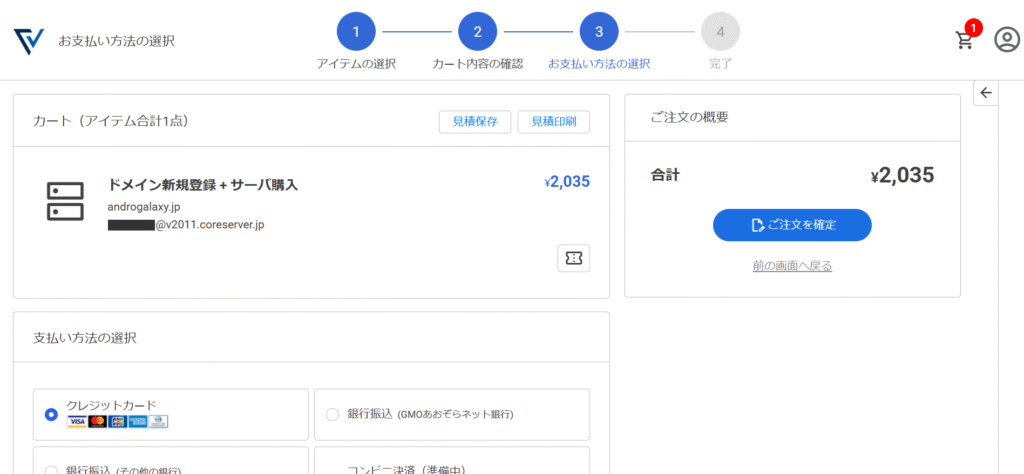Click the red cart count badge

tap(974, 28)
